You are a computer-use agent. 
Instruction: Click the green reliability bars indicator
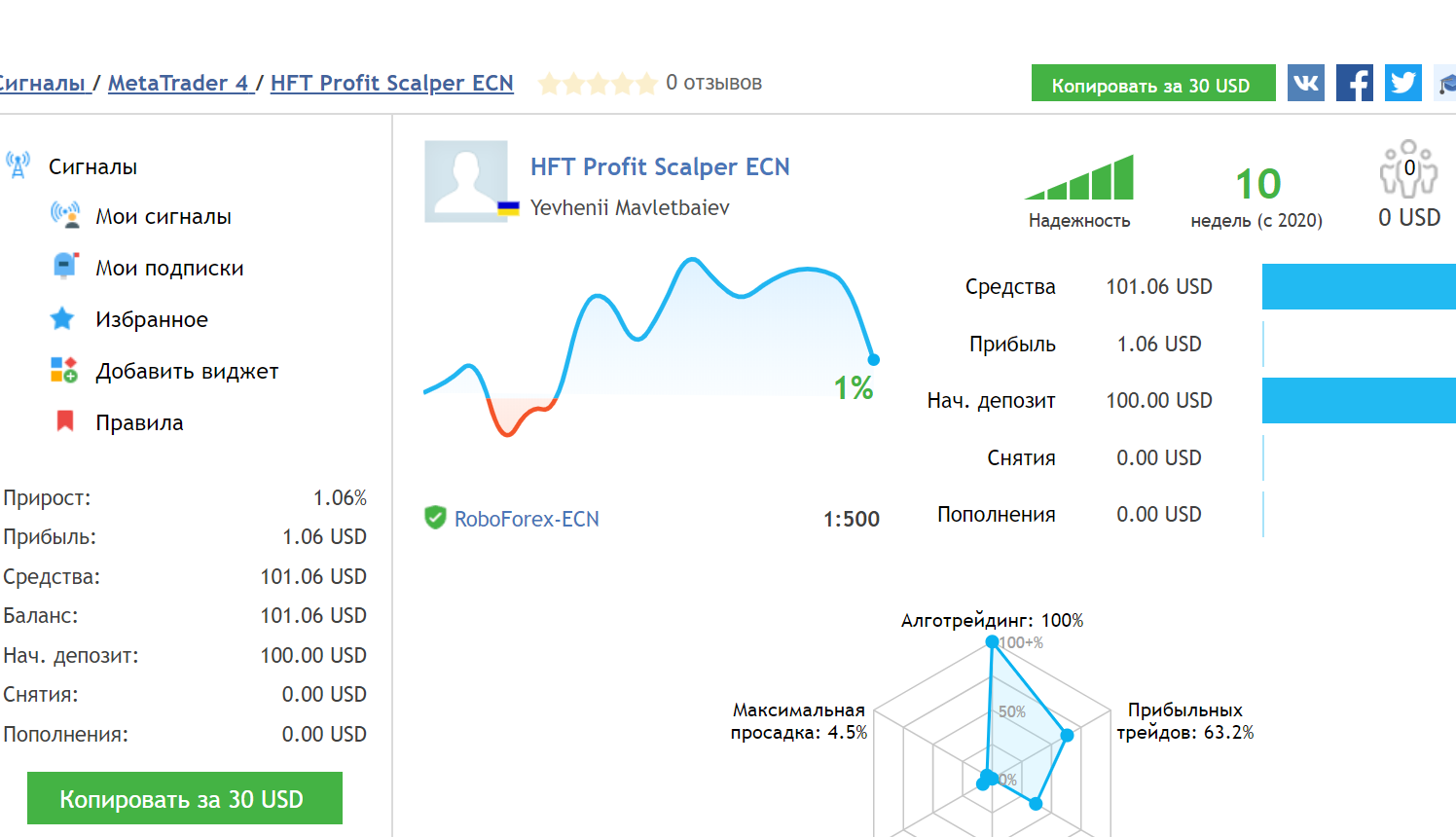(1080, 178)
